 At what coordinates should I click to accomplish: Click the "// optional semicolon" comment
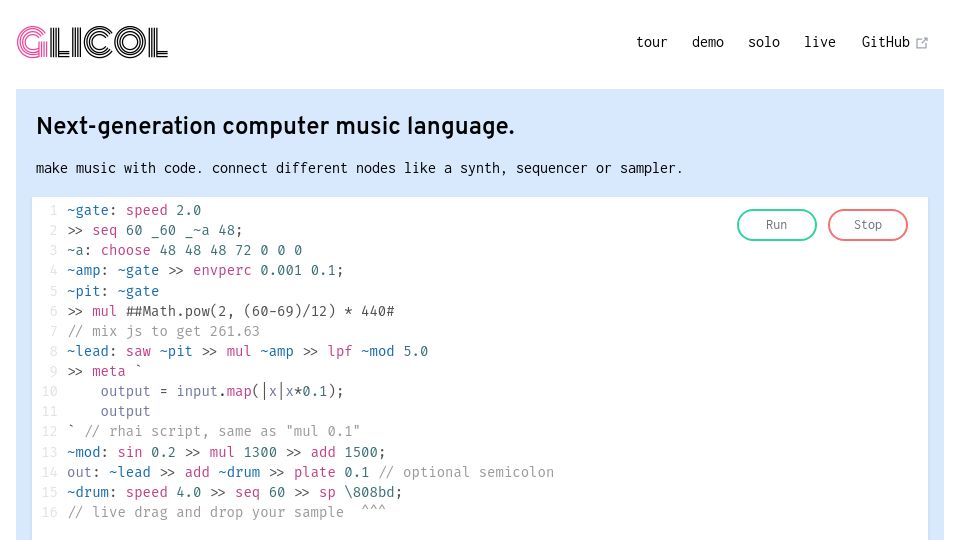click(x=466, y=473)
